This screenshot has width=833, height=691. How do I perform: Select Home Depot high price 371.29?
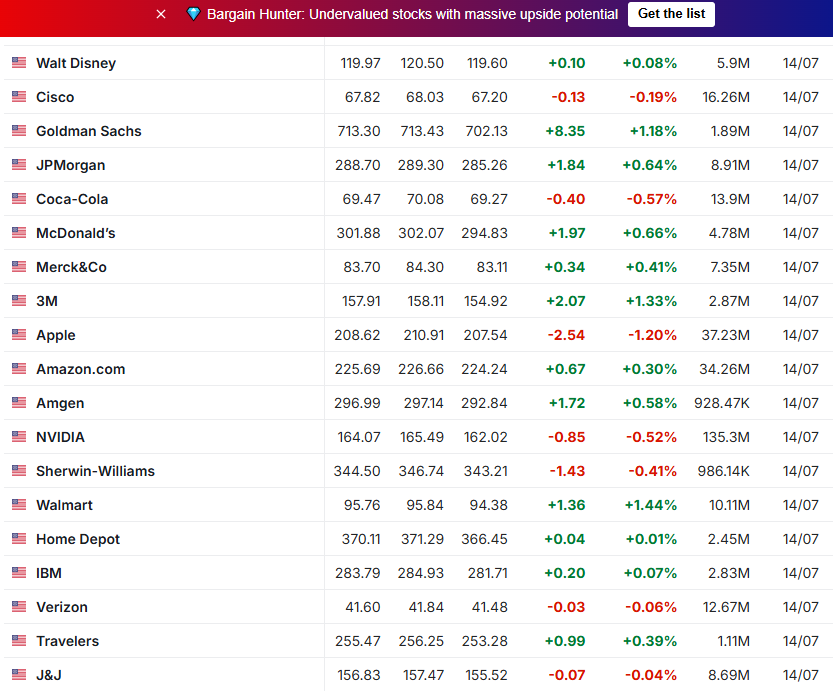pyautogui.click(x=422, y=539)
